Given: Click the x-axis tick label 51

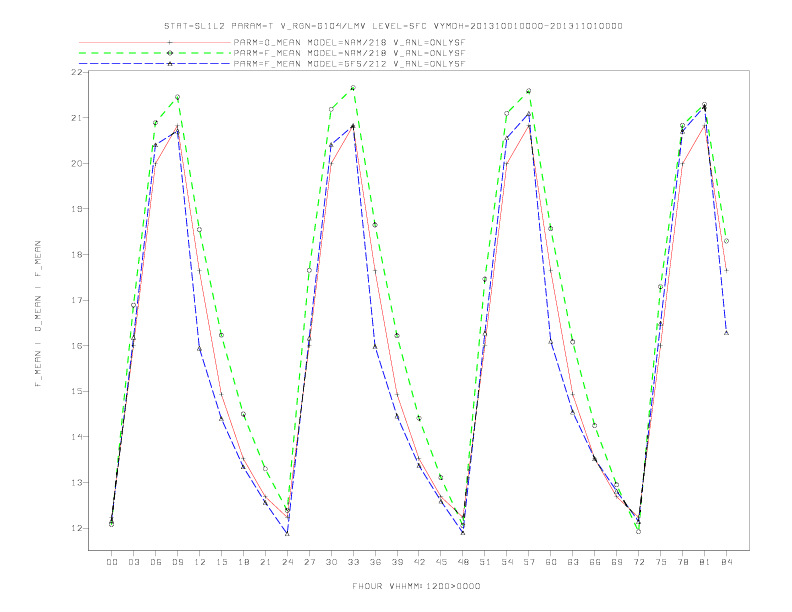Looking at the screenshot, I should coord(485,562).
